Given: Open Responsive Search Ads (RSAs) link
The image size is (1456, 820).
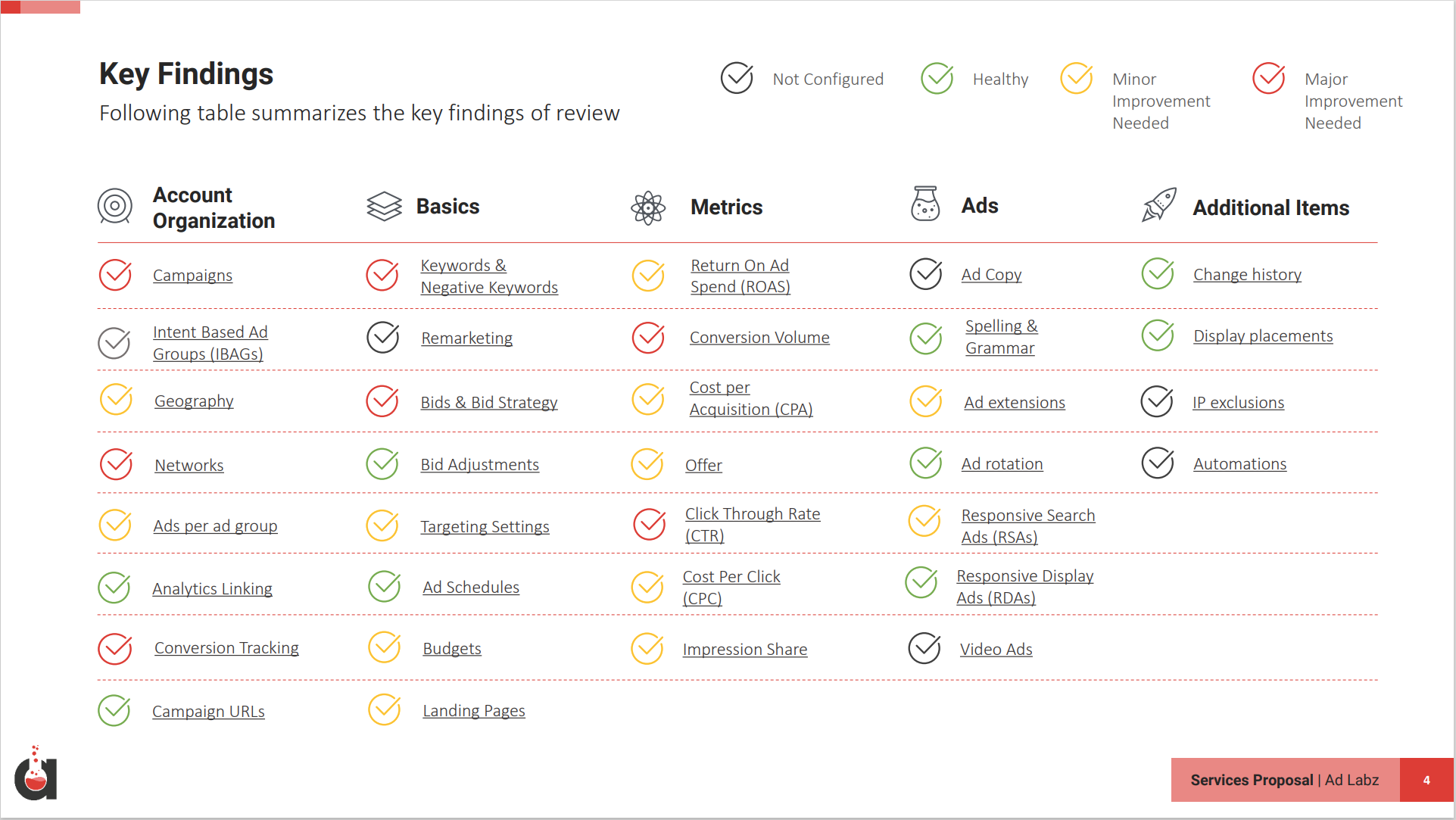Looking at the screenshot, I should tap(1027, 526).
